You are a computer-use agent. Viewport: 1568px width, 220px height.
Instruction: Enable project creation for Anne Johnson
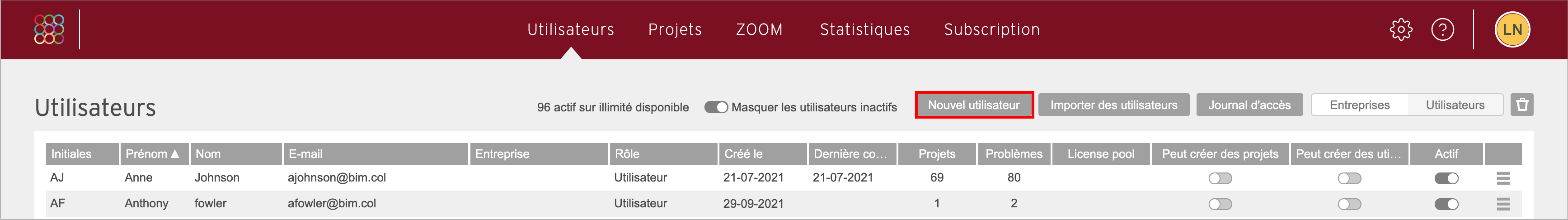click(x=1220, y=178)
